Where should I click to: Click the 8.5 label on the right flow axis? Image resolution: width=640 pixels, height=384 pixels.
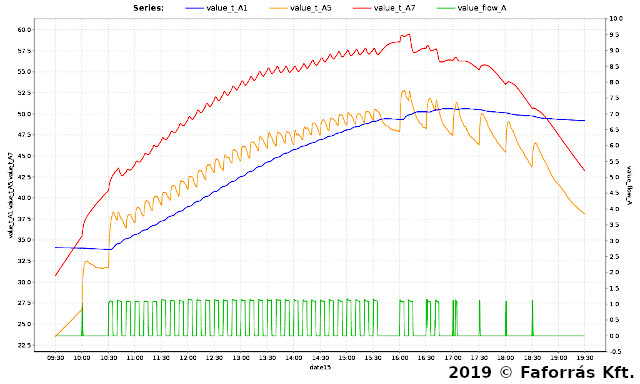[615, 67]
